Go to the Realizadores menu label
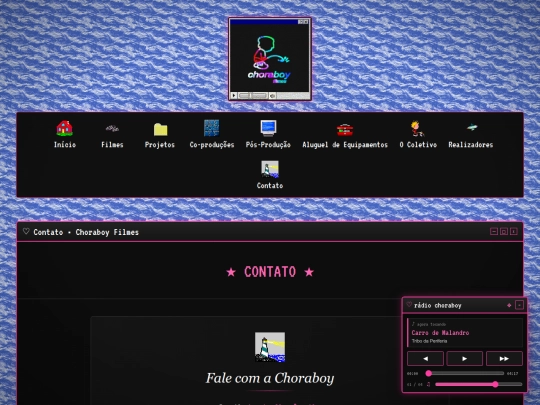Image resolution: width=540 pixels, height=405 pixels. (470, 145)
